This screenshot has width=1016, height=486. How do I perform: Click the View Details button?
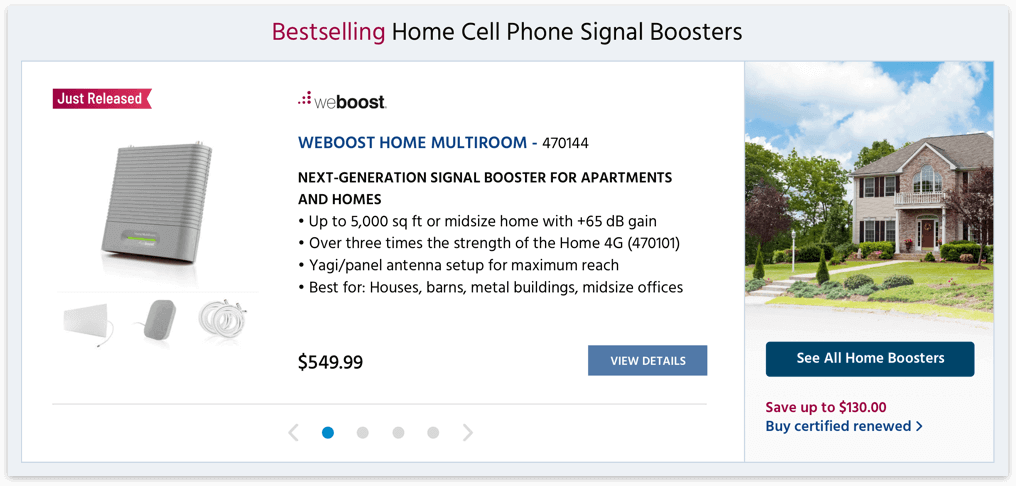click(x=647, y=361)
